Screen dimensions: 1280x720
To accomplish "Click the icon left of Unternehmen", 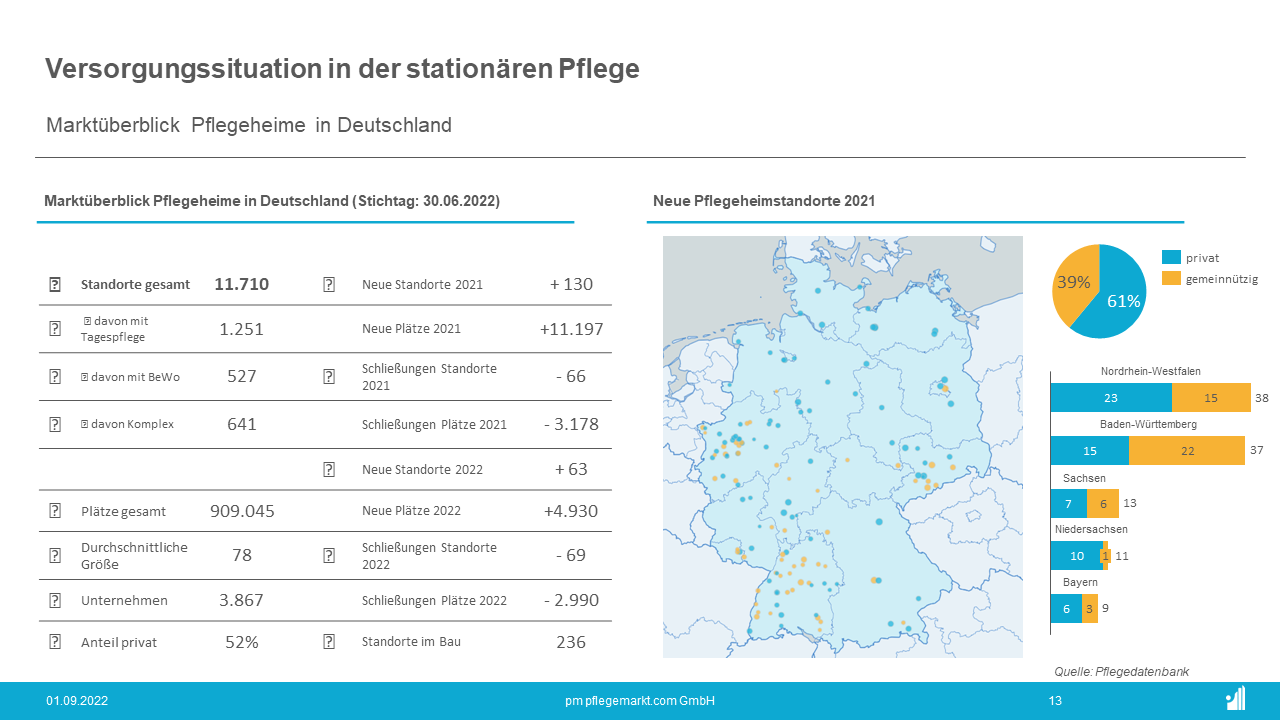I will click(x=55, y=601).
